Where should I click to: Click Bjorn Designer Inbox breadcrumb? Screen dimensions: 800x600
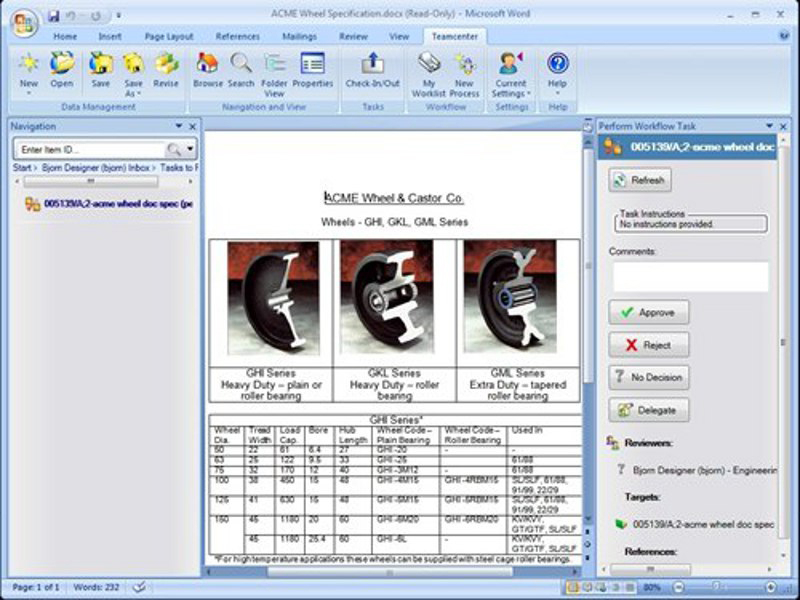[x=96, y=167]
